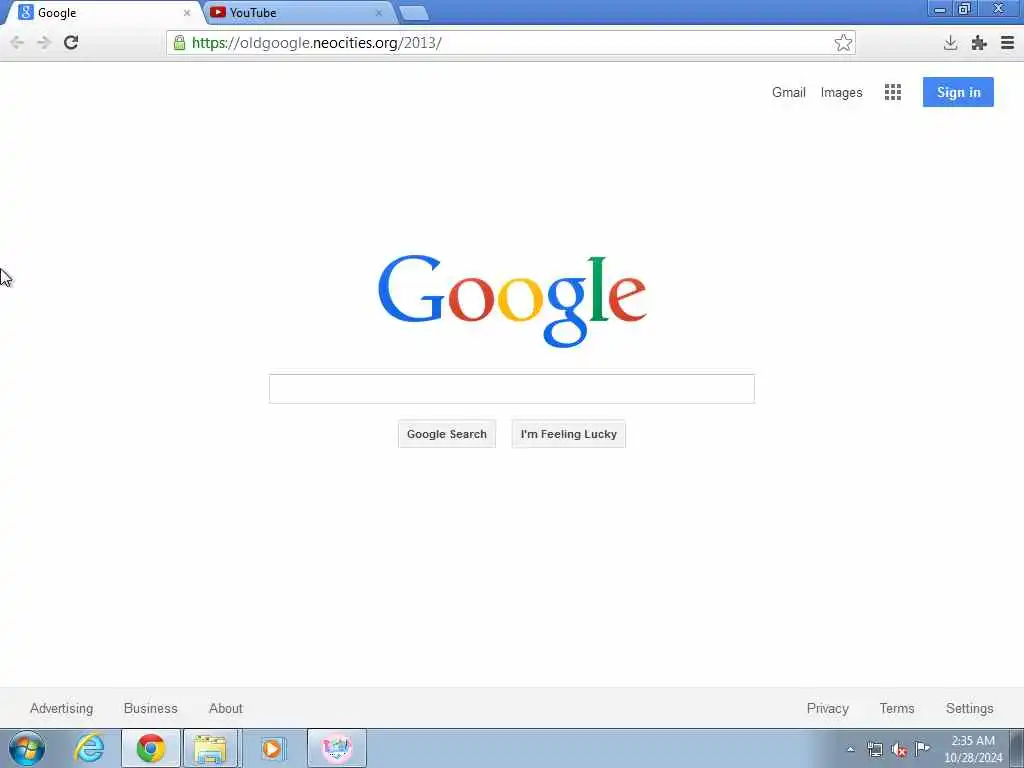
Task: Open the Privacy footer link
Action: (x=827, y=709)
